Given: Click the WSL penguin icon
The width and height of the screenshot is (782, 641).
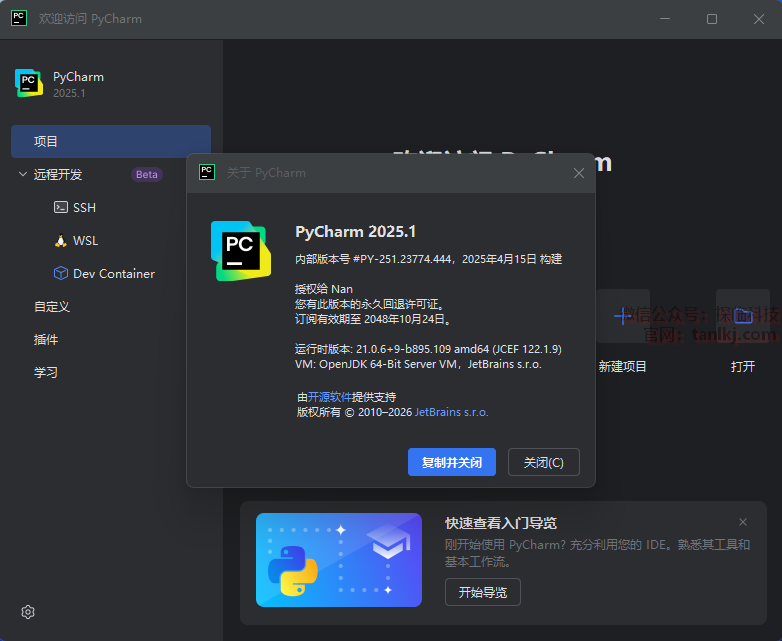Looking at the screenshot, I should (x=60, y=241).
